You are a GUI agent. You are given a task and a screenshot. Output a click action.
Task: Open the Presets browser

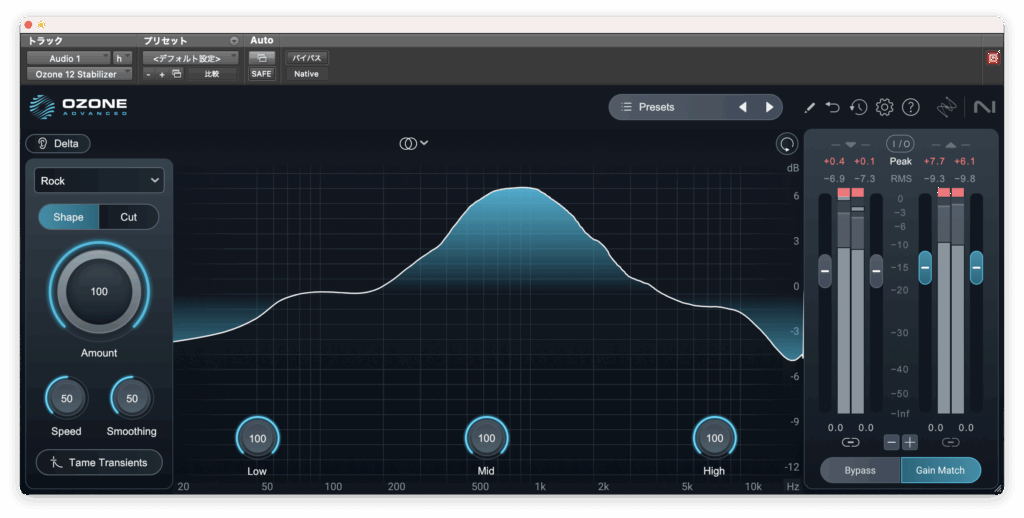(x=668, y=107)
